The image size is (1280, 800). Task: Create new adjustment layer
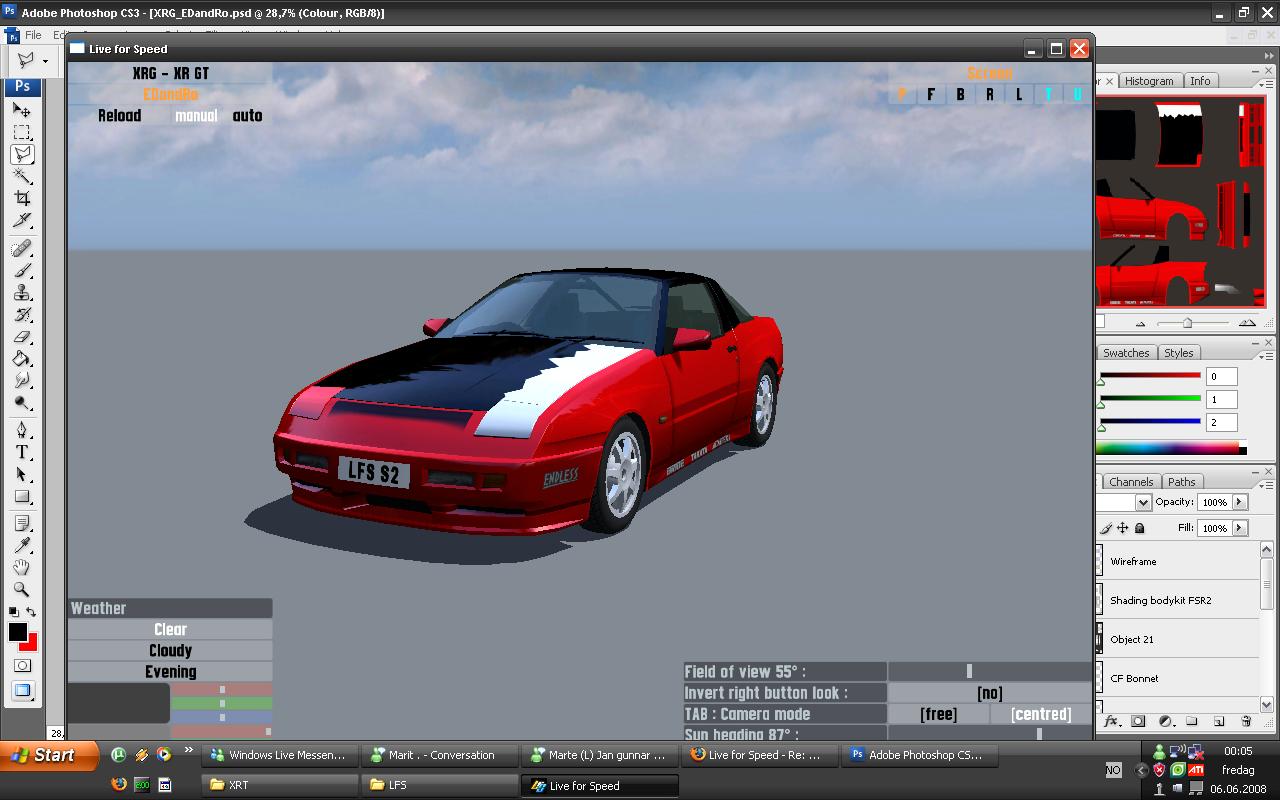(x=1165, y=721)
